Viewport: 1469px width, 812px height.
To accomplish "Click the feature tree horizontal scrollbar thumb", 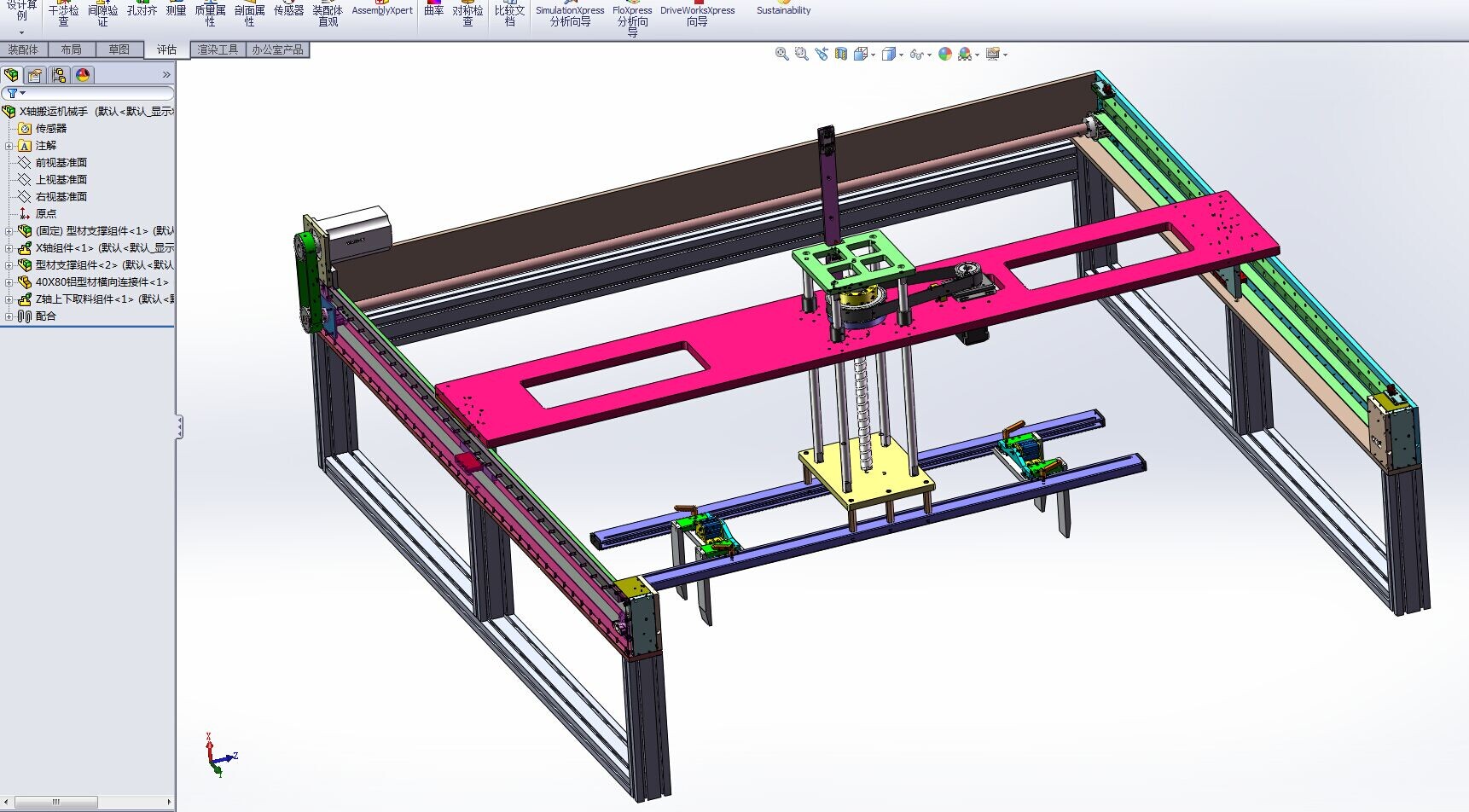I will tap(56, 802).
